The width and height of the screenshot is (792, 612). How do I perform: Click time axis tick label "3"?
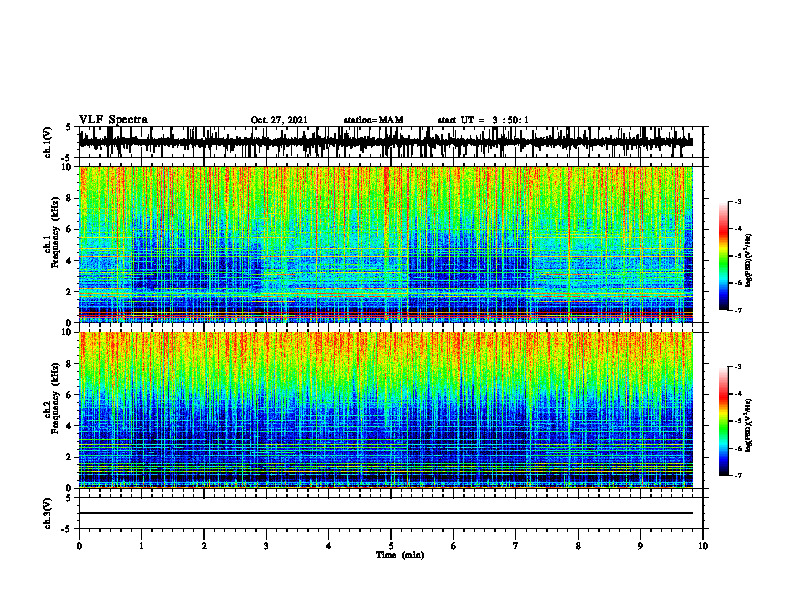266,546
